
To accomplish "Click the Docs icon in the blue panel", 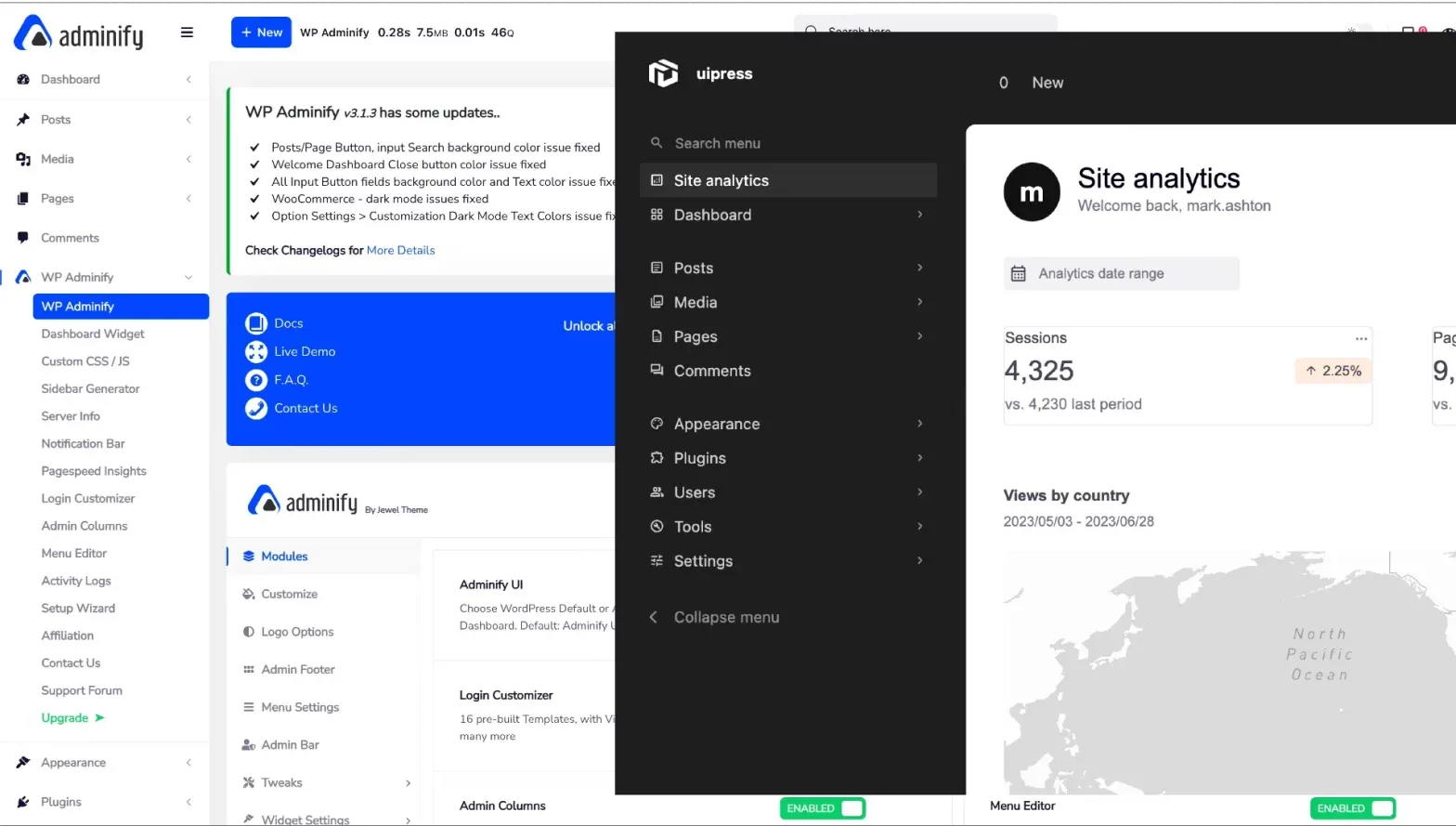I will point(256,323).
